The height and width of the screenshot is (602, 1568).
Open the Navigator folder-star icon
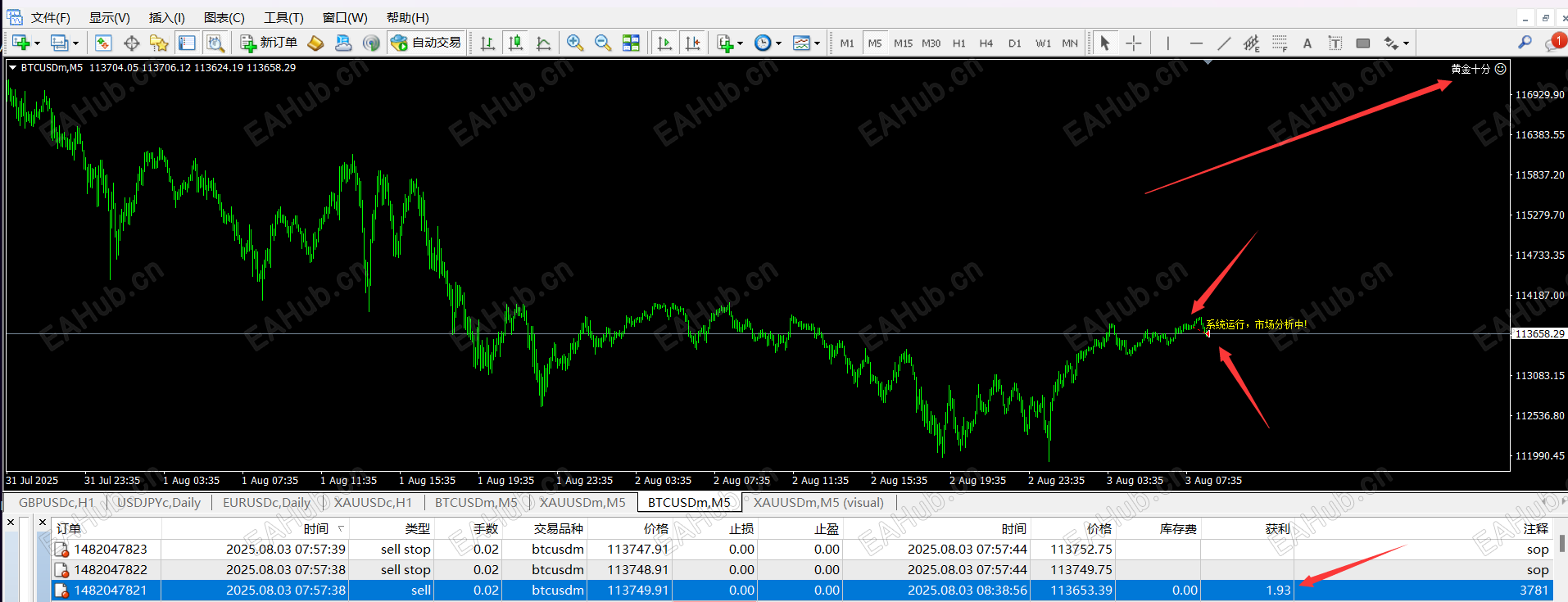point(159,43)
